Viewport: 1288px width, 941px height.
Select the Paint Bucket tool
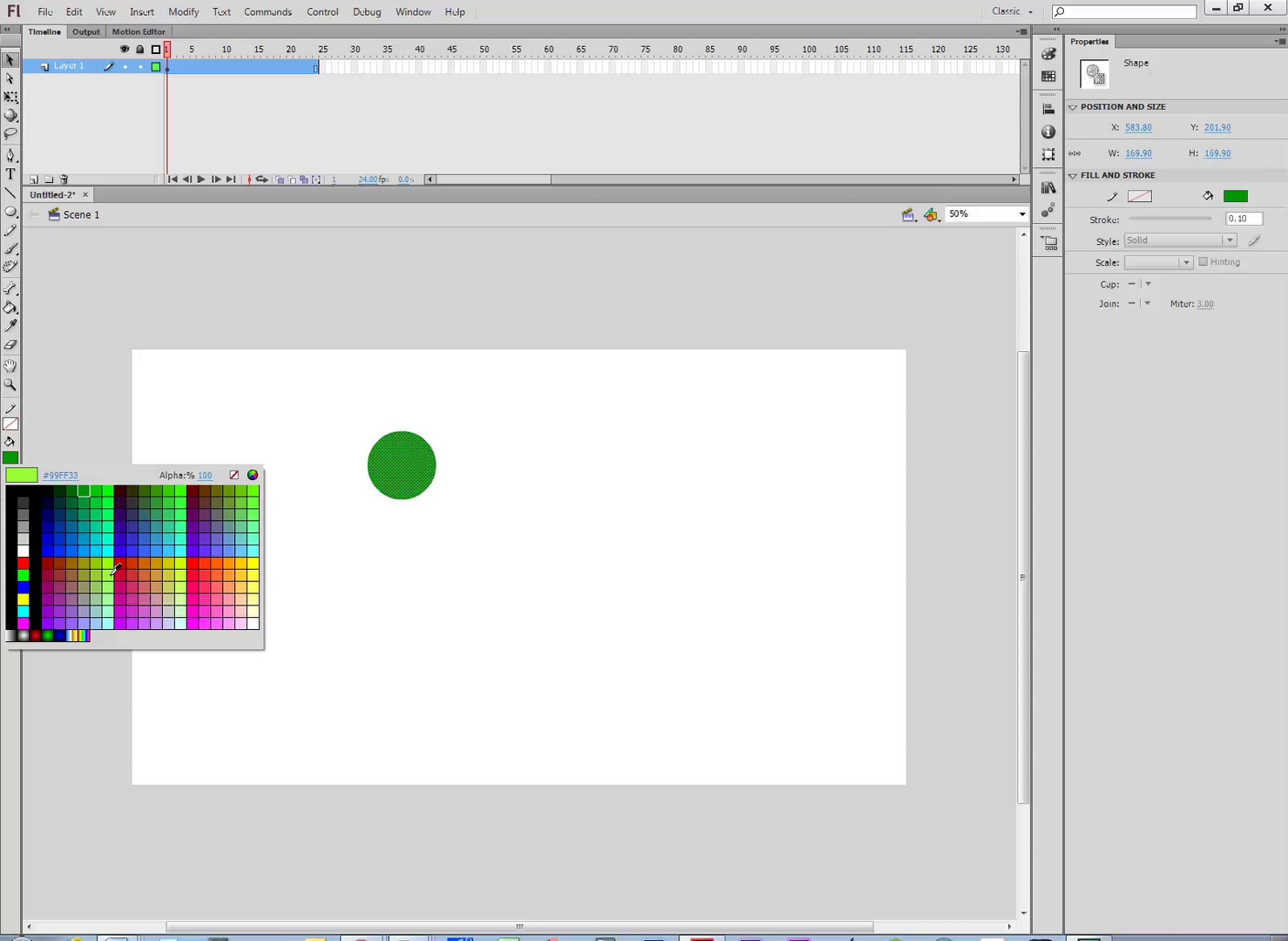pyautogui.click(x=10, y=308)
